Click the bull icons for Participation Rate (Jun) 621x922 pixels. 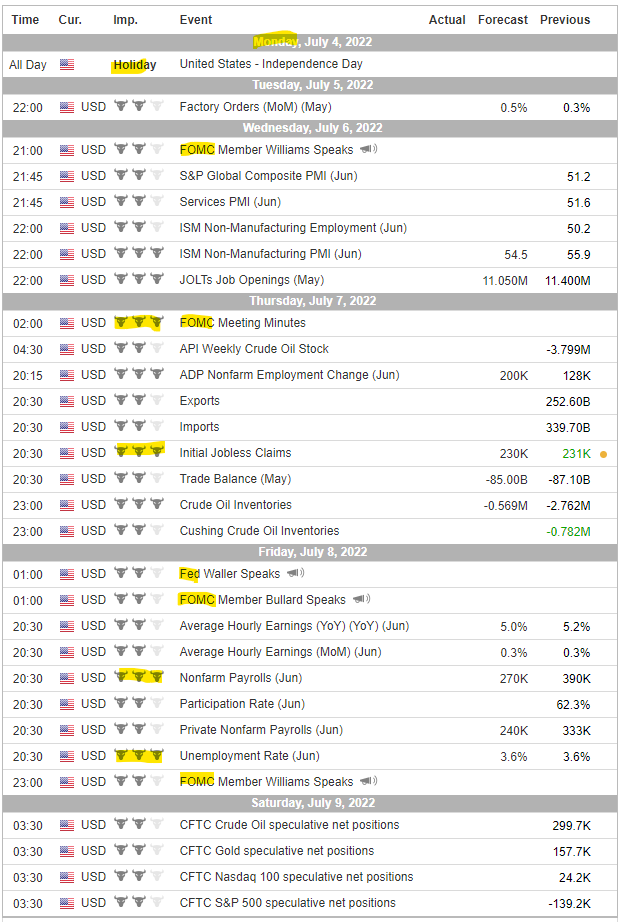point(139,703)
